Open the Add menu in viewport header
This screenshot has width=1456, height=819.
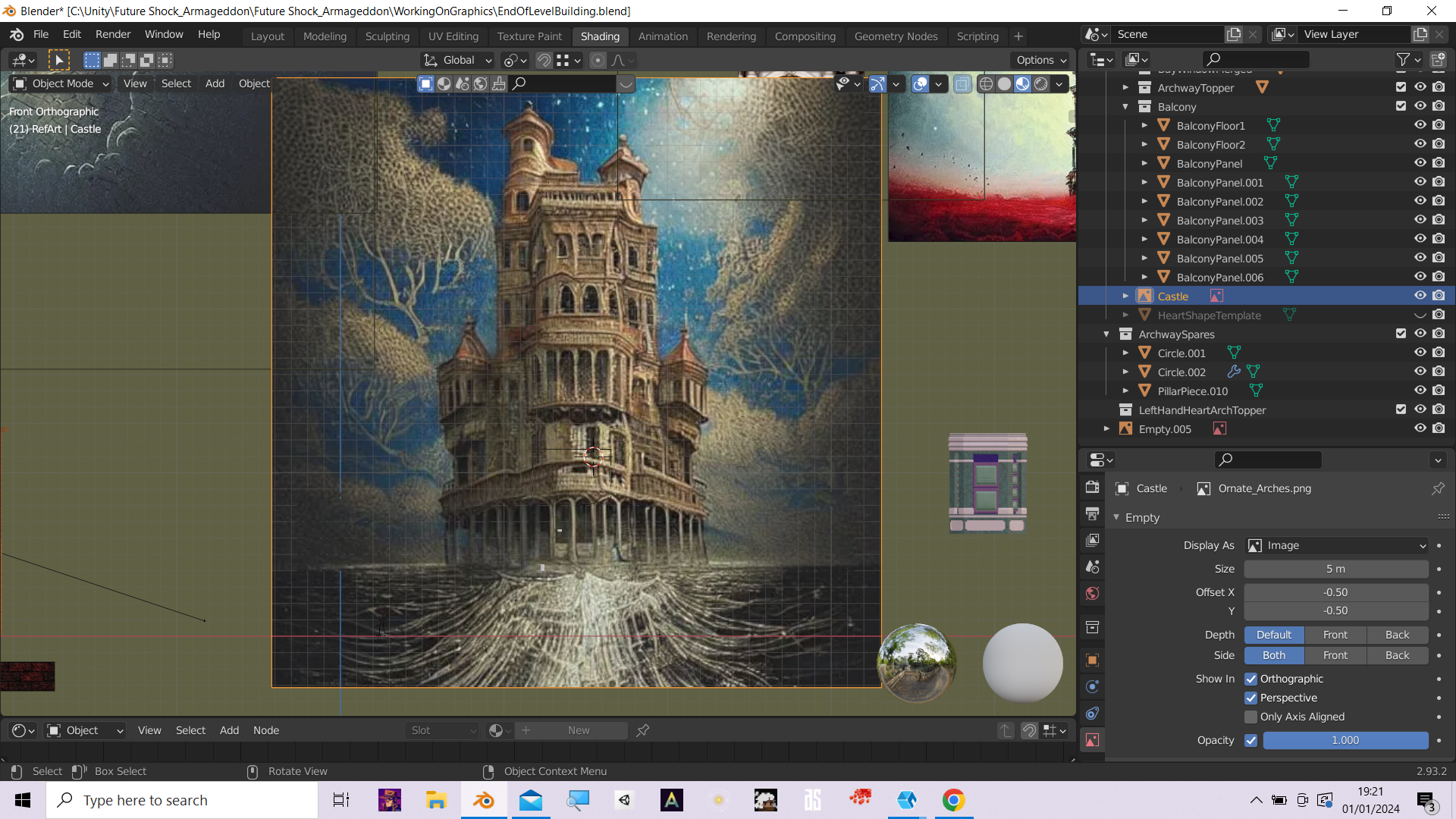[x=215, y=83]
